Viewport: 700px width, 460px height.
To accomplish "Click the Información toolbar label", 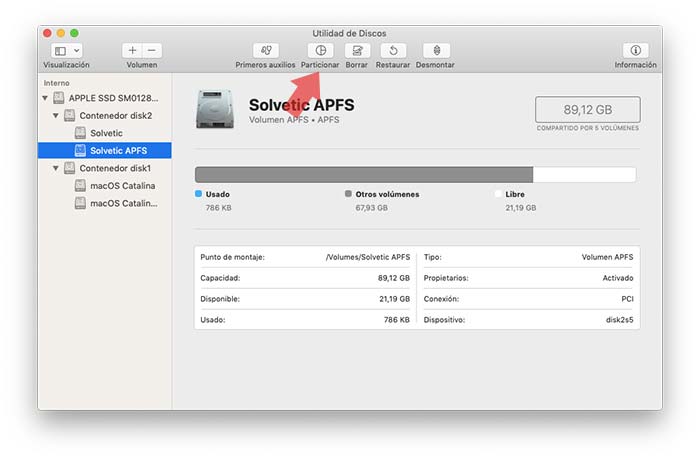I will [635, 65].
